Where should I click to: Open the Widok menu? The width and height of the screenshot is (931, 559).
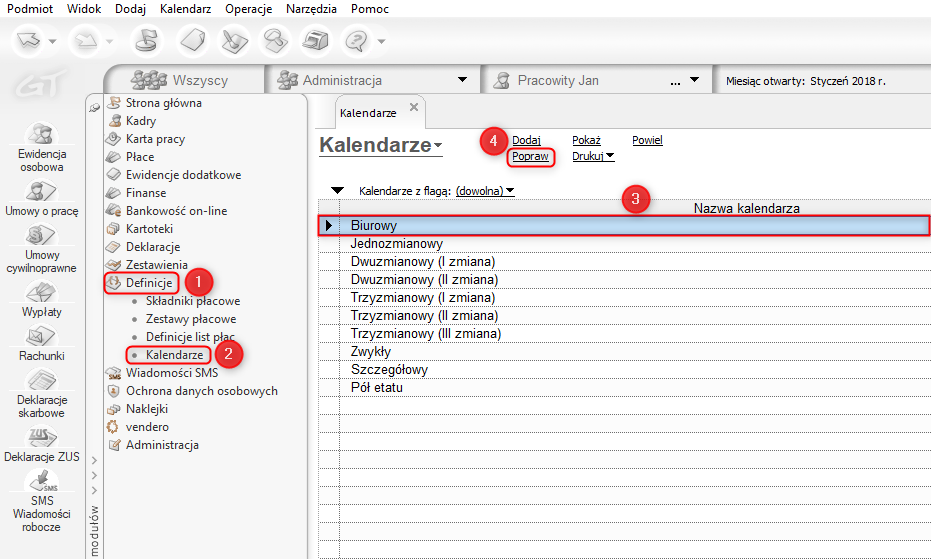(x=84, y=9)
